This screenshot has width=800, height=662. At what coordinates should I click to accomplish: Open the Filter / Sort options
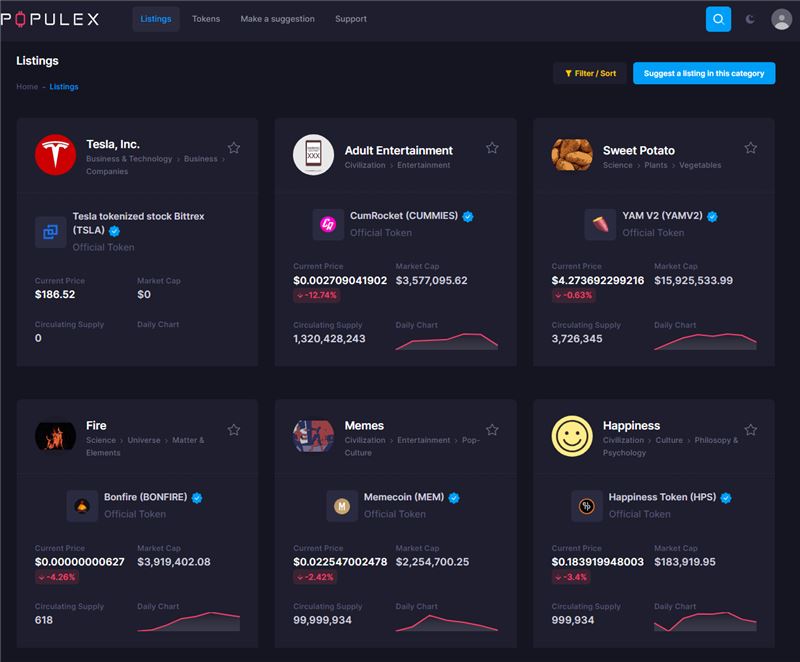590,73
